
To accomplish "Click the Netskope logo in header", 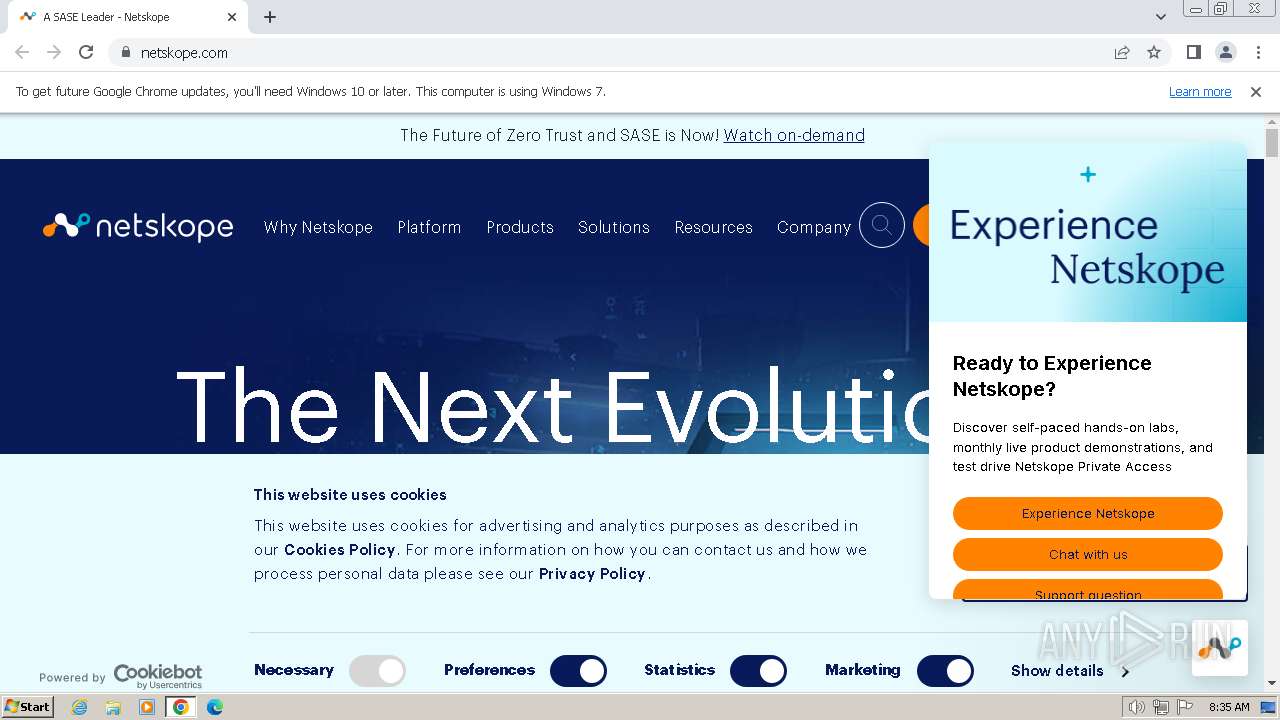I will [138, 227].
